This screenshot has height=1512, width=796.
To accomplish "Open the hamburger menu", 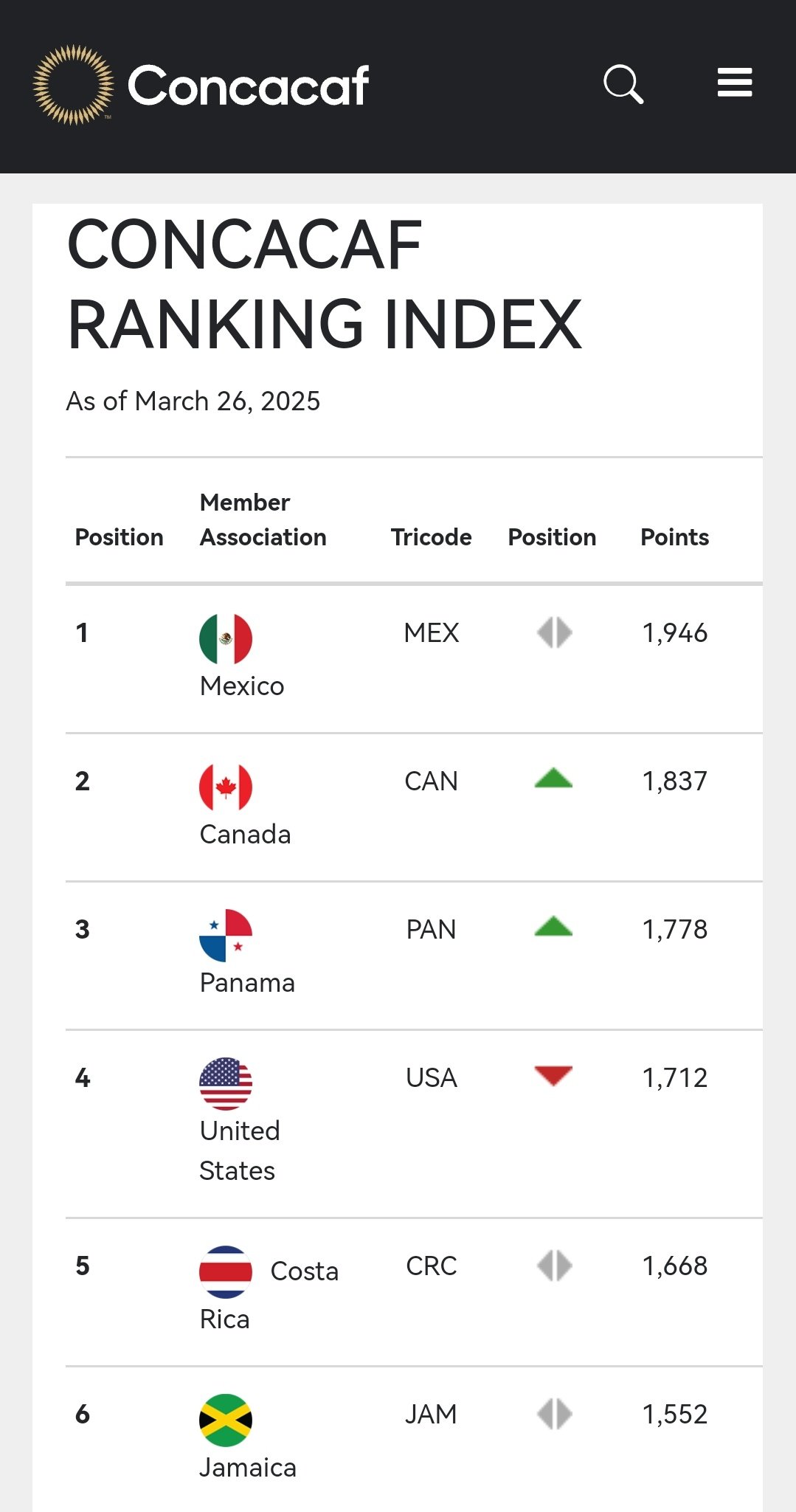I will point(735,83).
